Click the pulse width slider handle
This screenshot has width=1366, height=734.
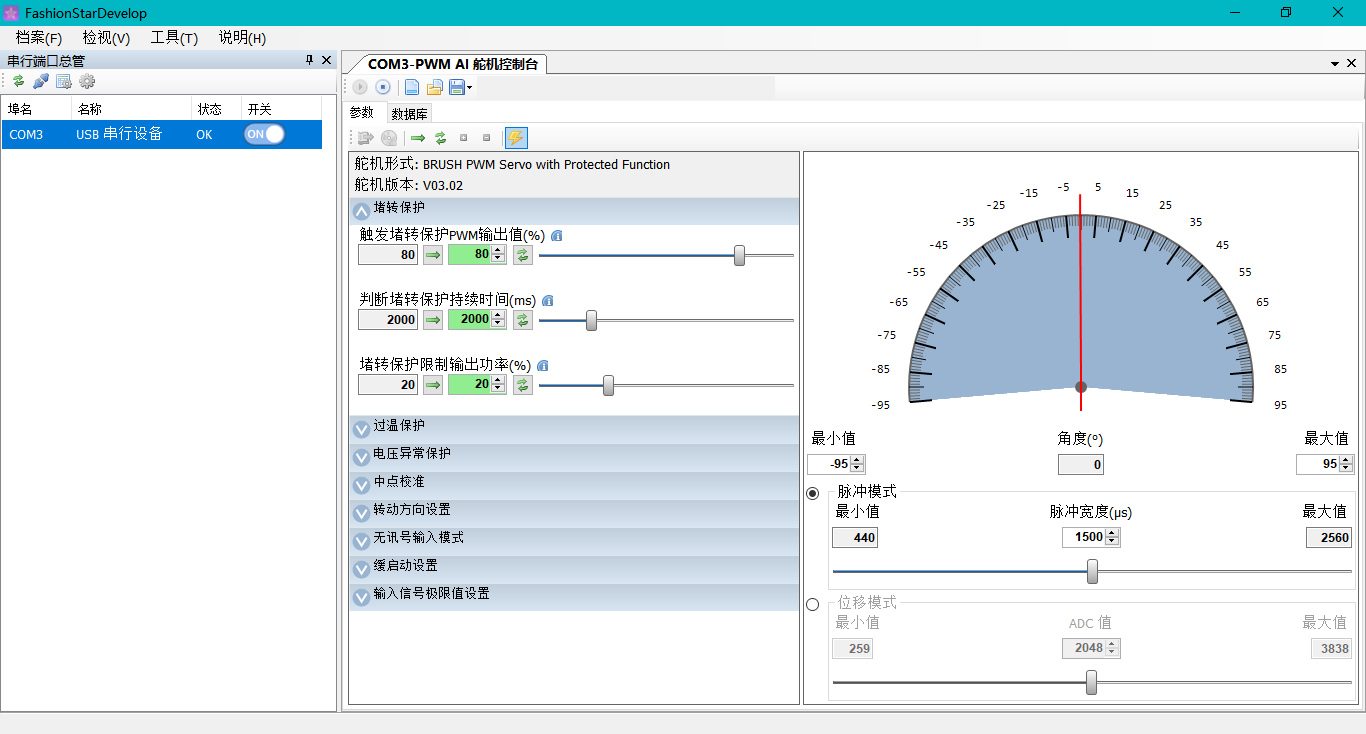point(1093,571)
